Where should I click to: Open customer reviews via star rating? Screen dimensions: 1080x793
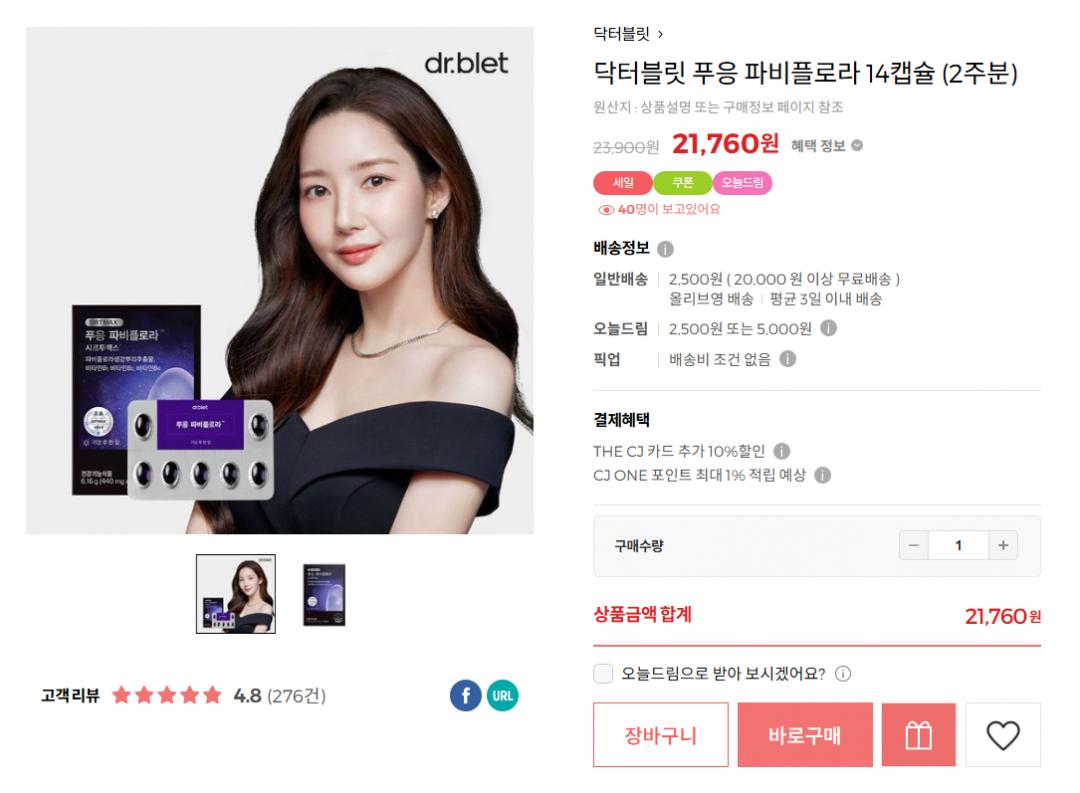(167, 695)
